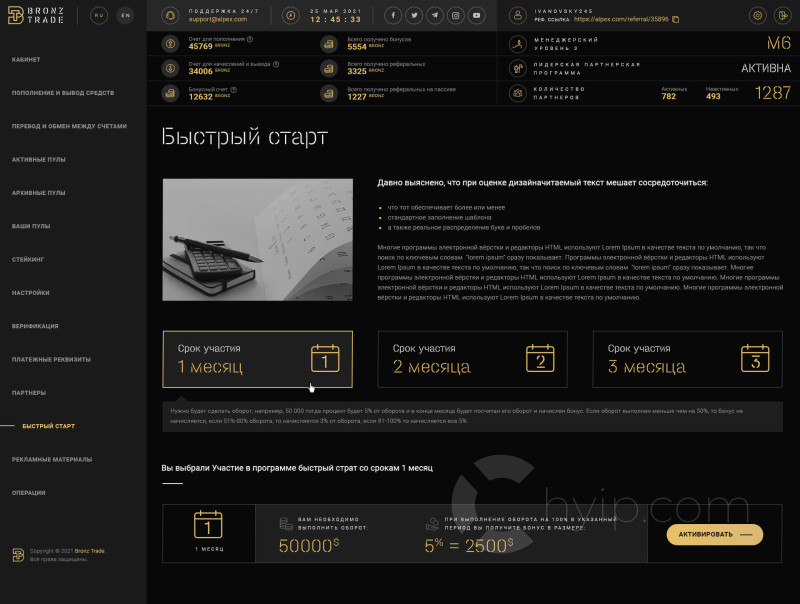Open Рекламные материалы section
The height and width of the screenshot is (604, 800).
coord(52,460)
